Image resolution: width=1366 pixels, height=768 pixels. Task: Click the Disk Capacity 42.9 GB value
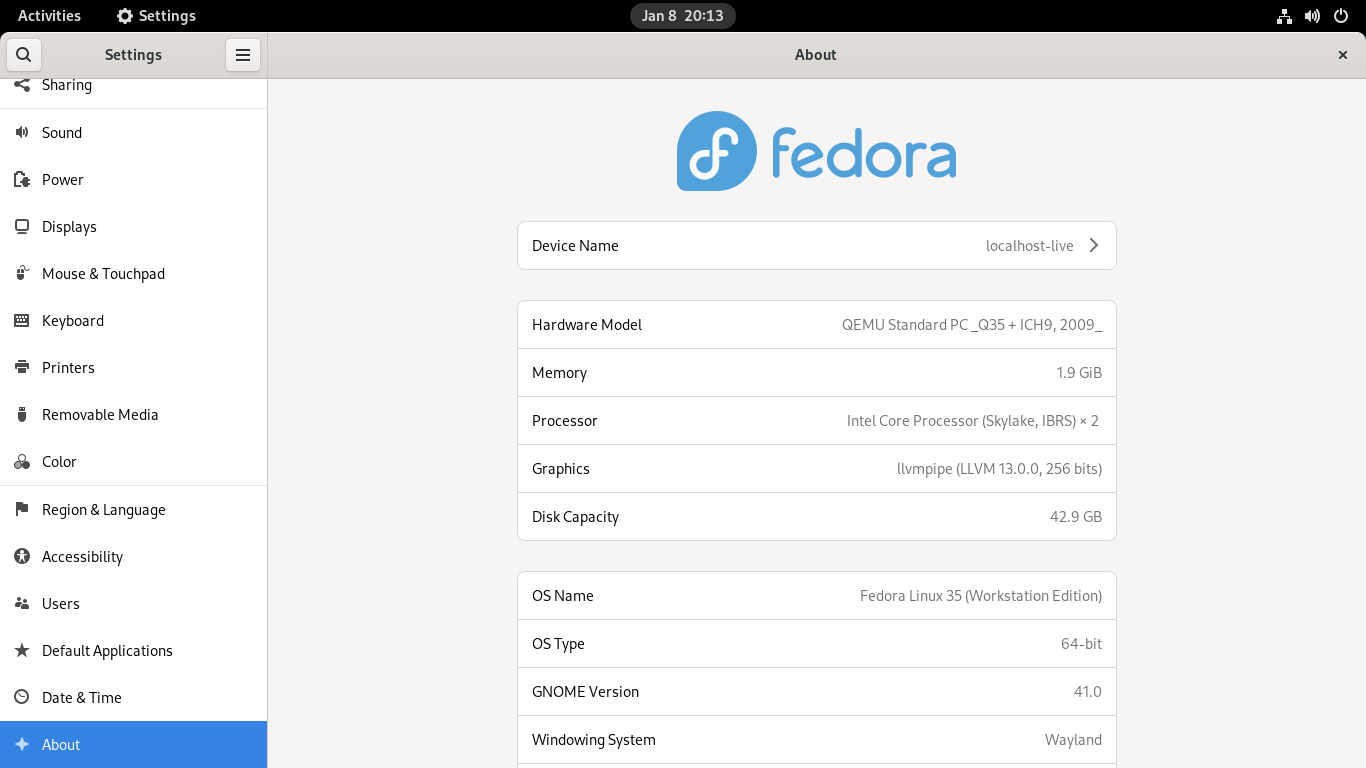click(1076, 517)
